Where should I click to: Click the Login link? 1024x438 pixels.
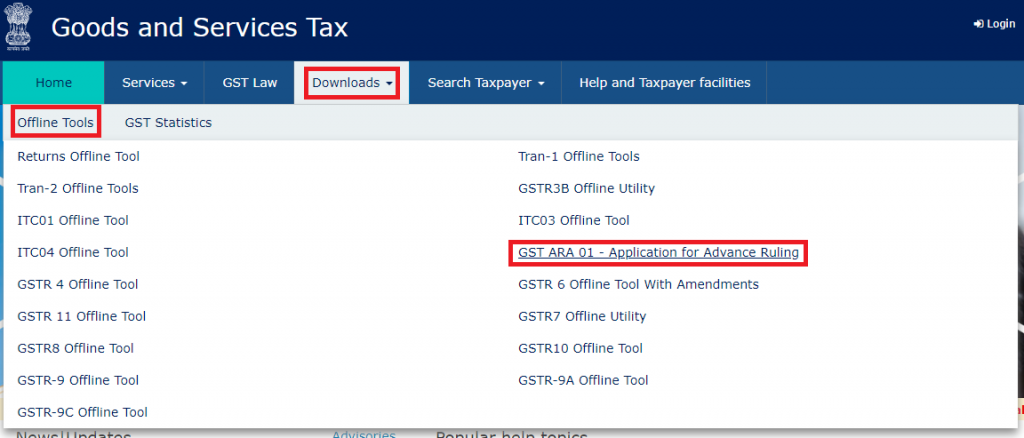pos(994,24)
